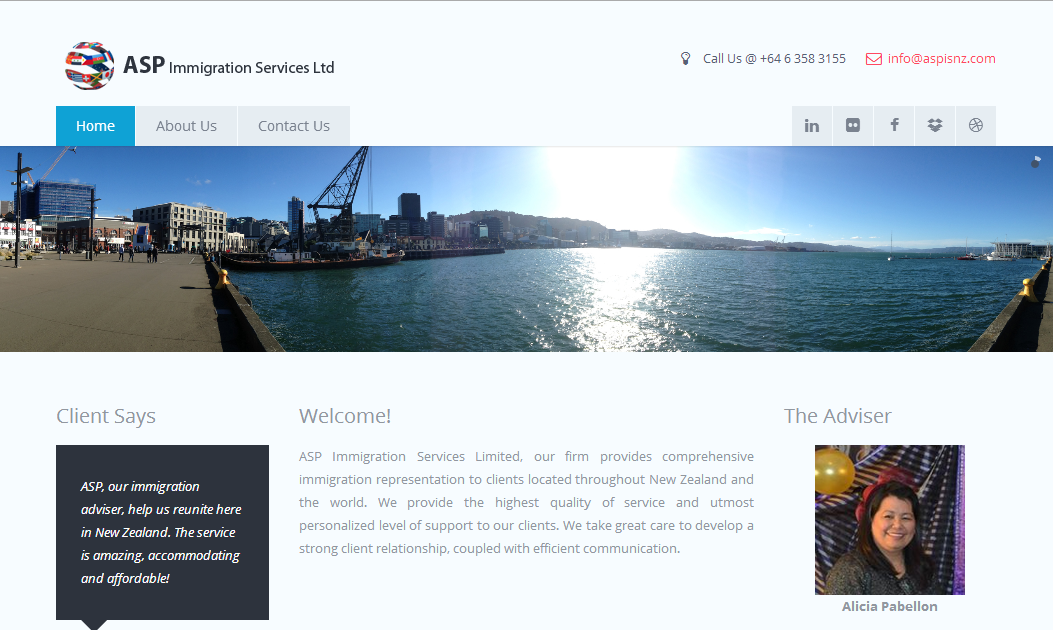Open the Dribbble social icon
The height and width of the screenshot is (630, 1053).
pyautogui.click(x=976, y=126)
